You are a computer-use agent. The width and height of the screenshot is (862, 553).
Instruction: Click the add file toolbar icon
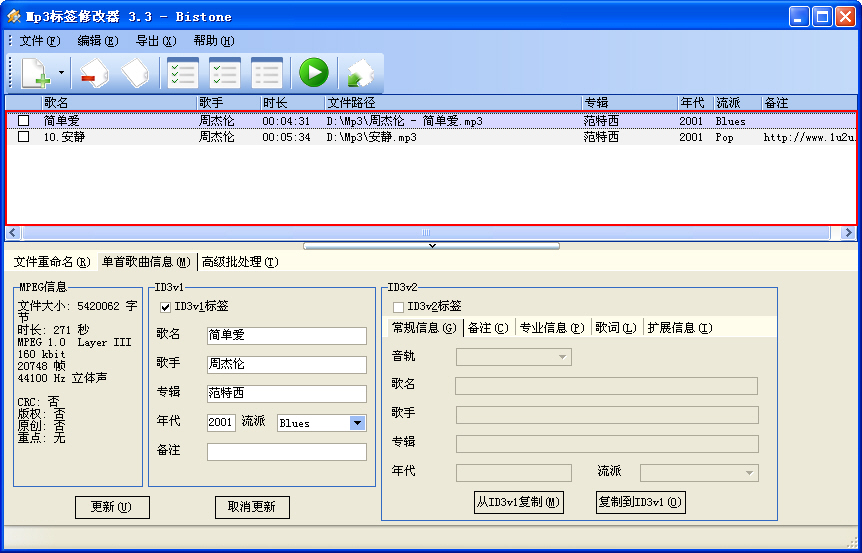(34, 73)
